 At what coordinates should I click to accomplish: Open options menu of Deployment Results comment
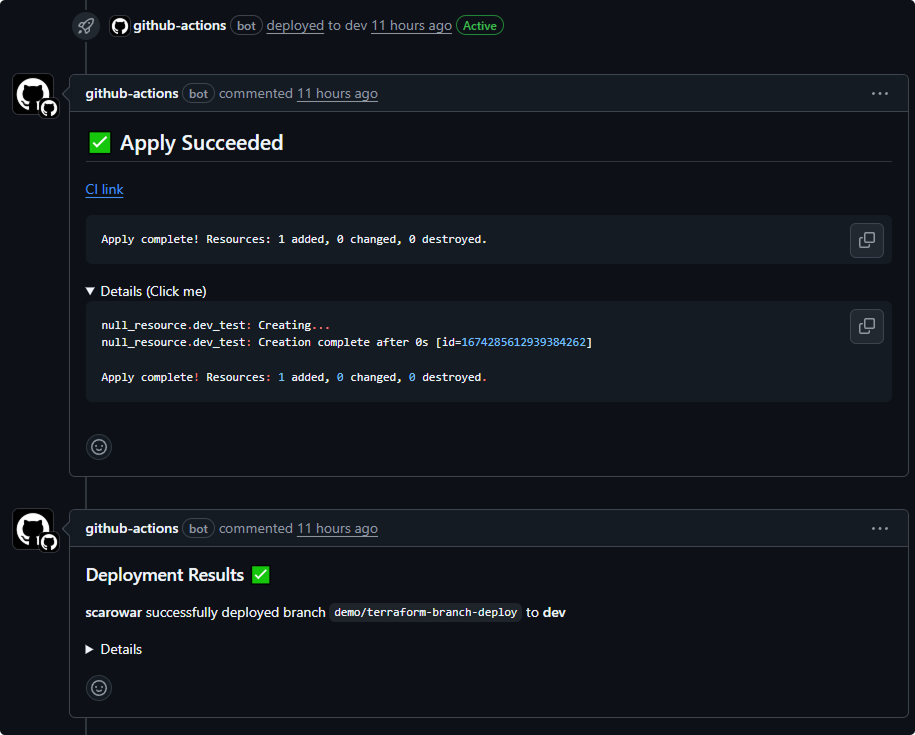pyautogui.click(x=879, y=528)
